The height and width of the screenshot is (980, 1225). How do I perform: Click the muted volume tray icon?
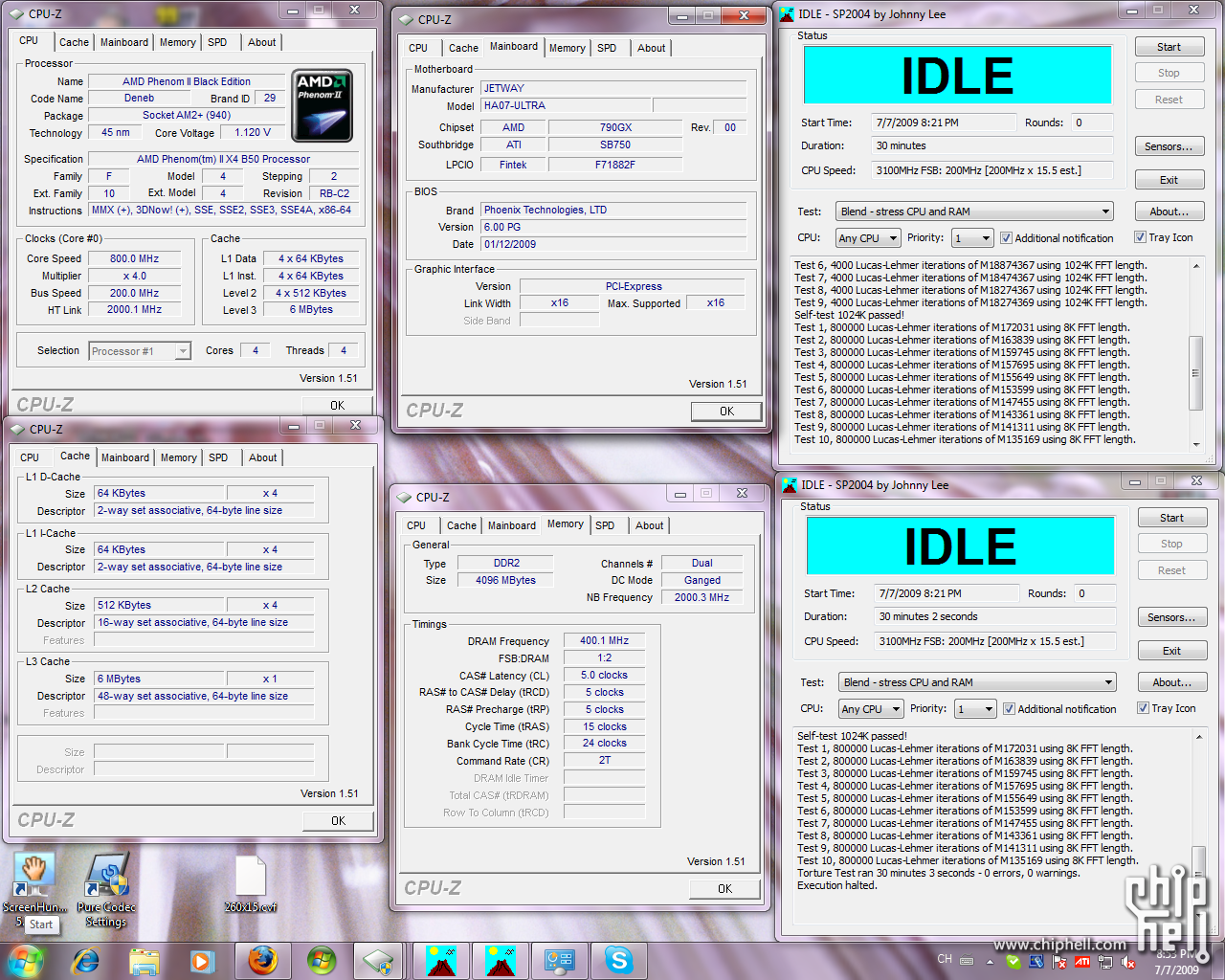tap(1129, 962)
